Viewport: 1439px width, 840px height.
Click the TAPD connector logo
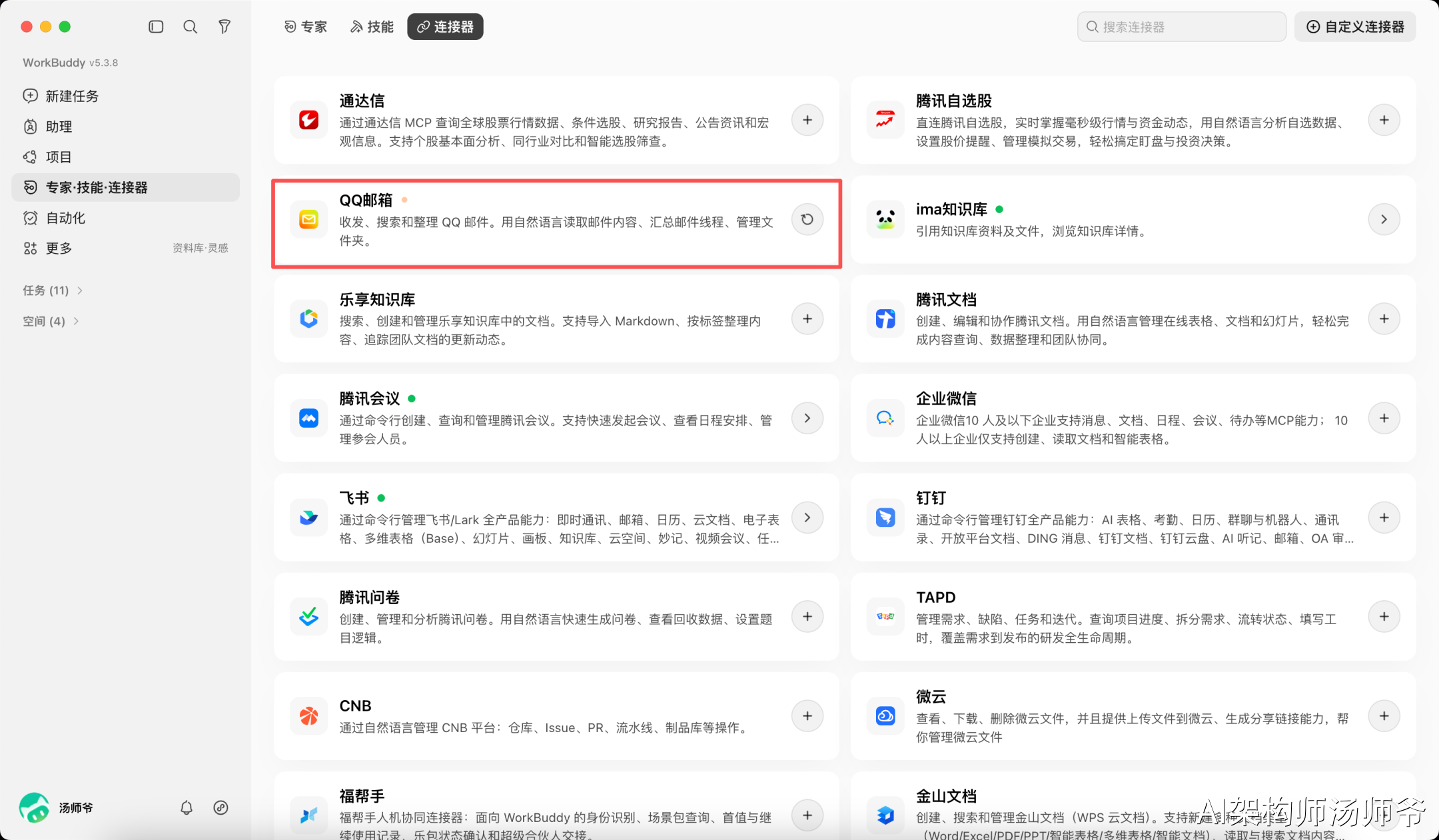click(885, 617)
